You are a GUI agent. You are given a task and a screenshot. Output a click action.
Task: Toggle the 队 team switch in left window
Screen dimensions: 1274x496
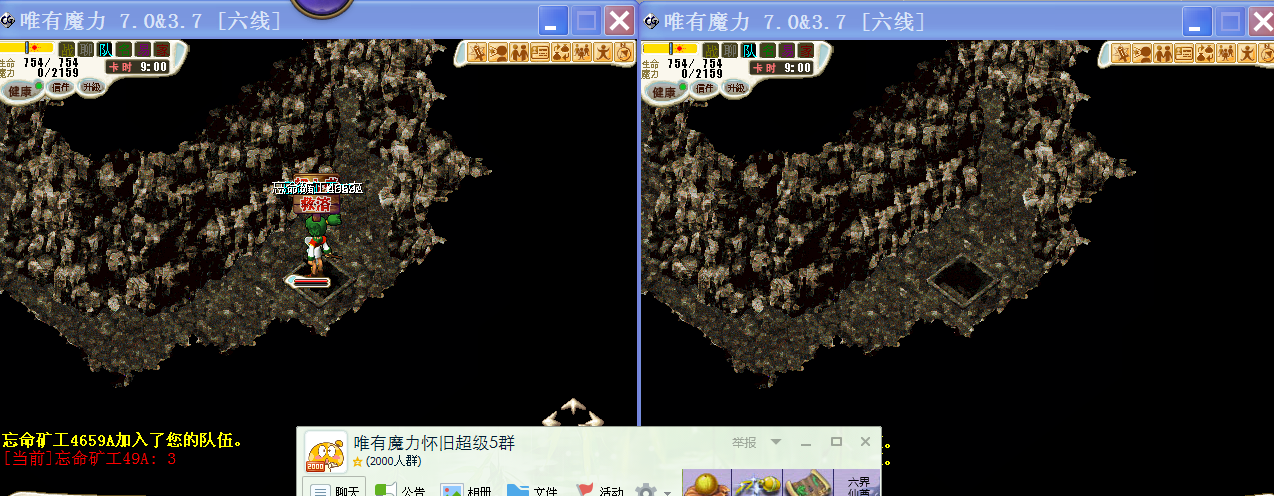tap(105, 49)
